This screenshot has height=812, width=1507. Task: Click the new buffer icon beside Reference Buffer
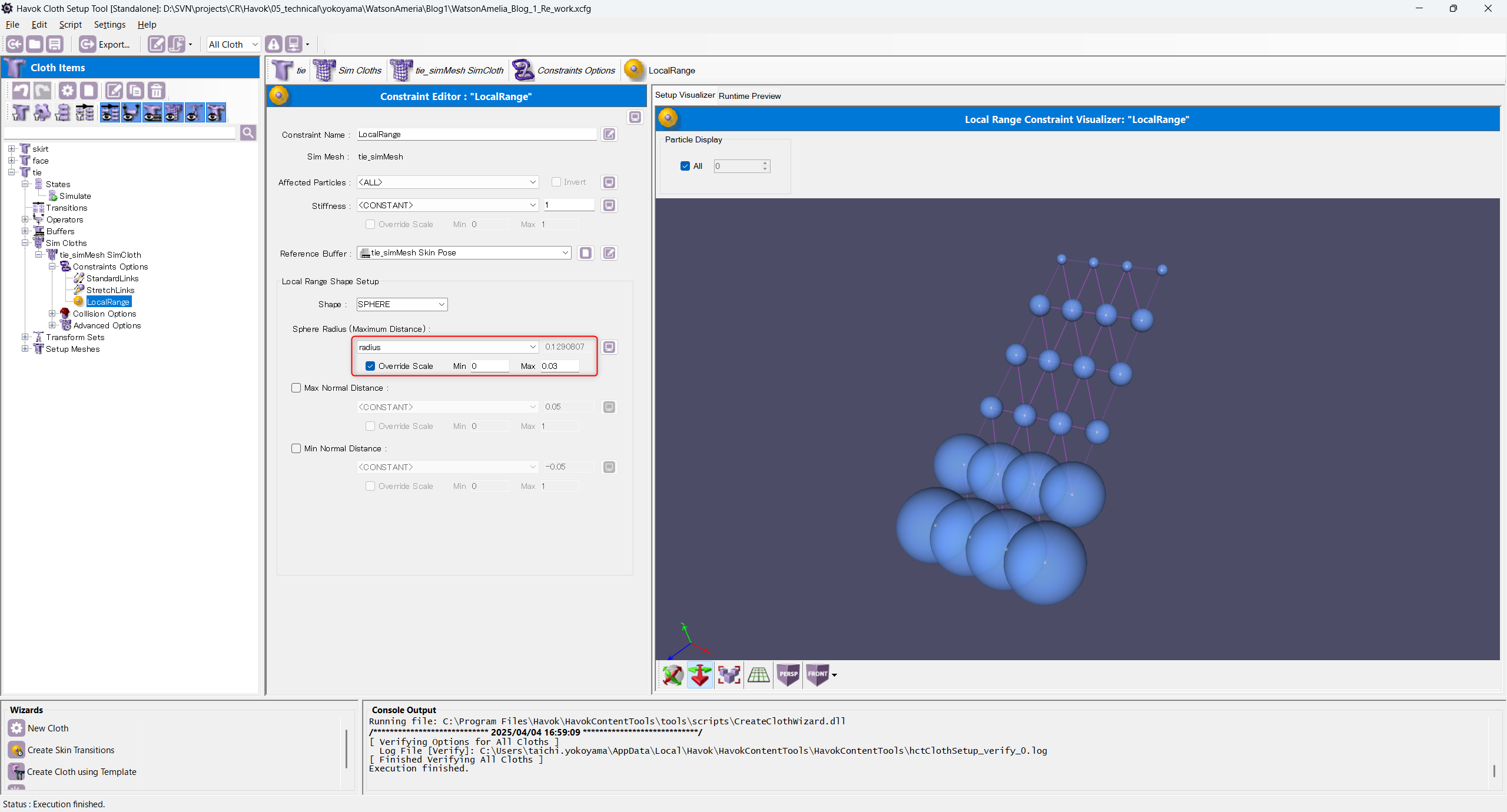point(586,253)
